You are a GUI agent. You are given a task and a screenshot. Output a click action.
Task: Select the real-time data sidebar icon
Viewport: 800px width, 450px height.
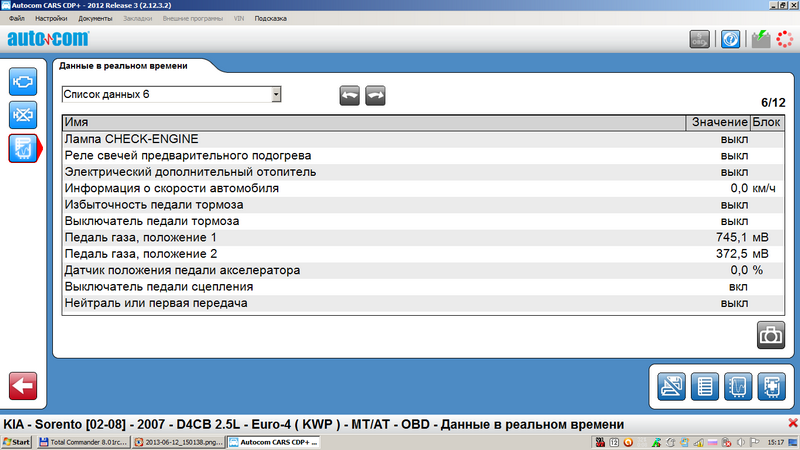pos(23,148)
